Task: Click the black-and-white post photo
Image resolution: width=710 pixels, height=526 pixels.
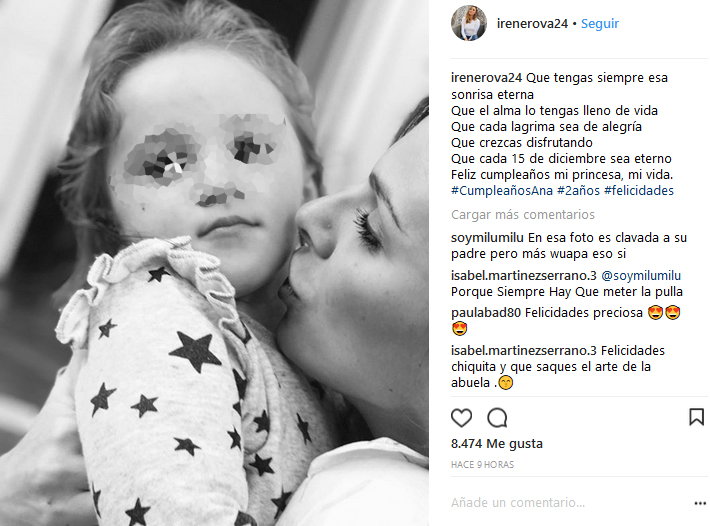Action: coord(214,263)
